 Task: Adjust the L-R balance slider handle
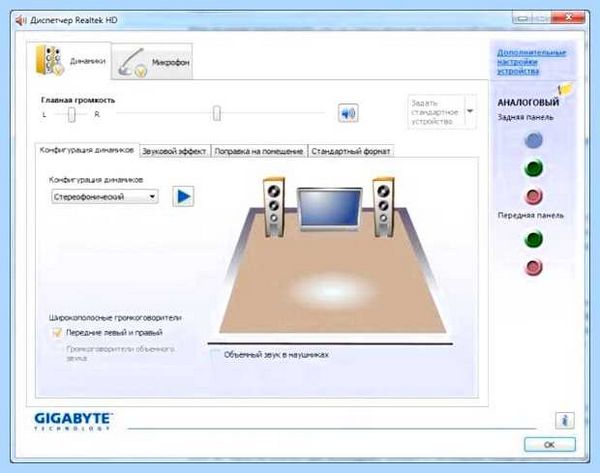click(72, 115)
